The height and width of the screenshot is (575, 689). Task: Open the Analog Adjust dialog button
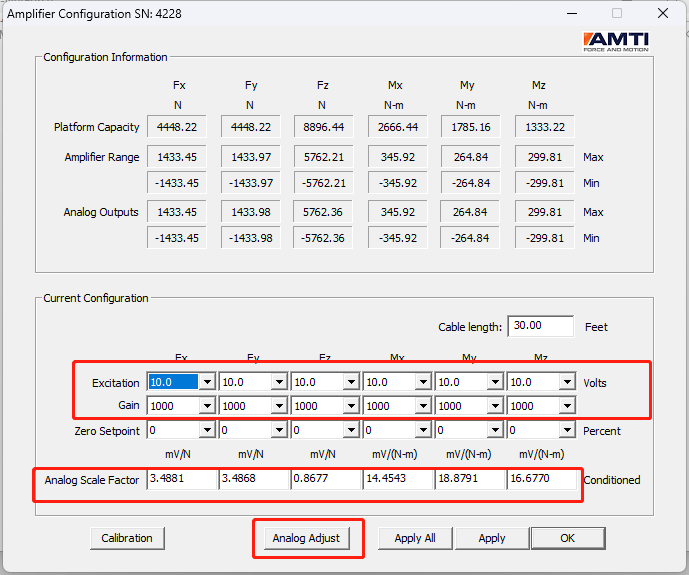[x=306, y=538]
